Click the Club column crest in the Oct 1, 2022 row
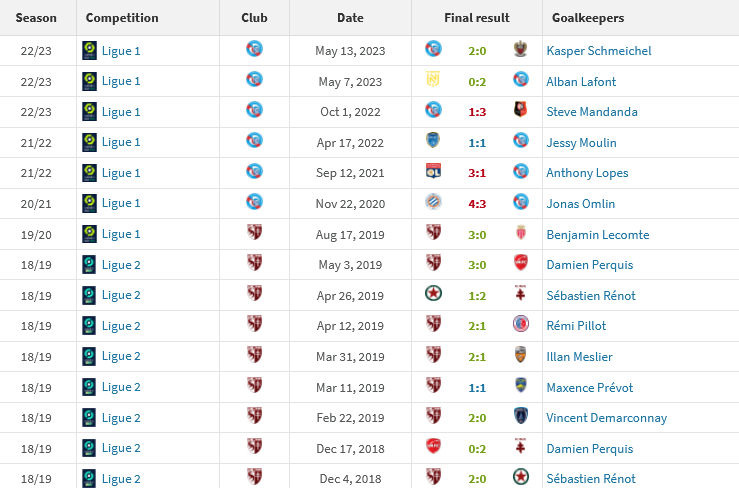 pos(254,110)
